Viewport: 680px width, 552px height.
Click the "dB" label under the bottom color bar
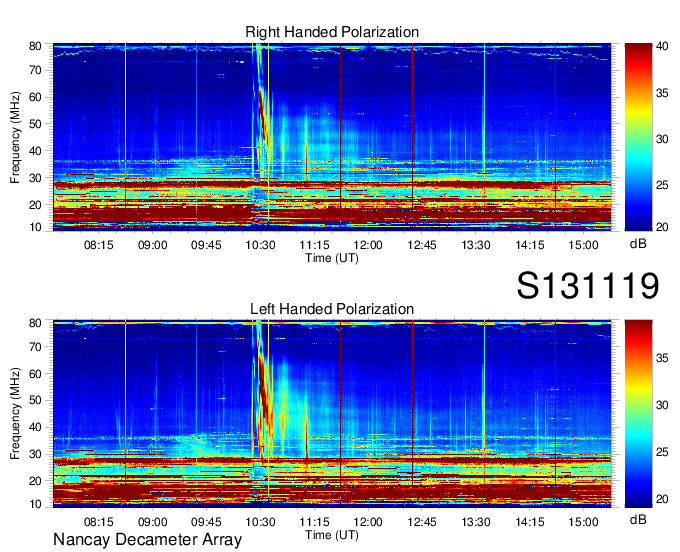click(x=638, y=519)
